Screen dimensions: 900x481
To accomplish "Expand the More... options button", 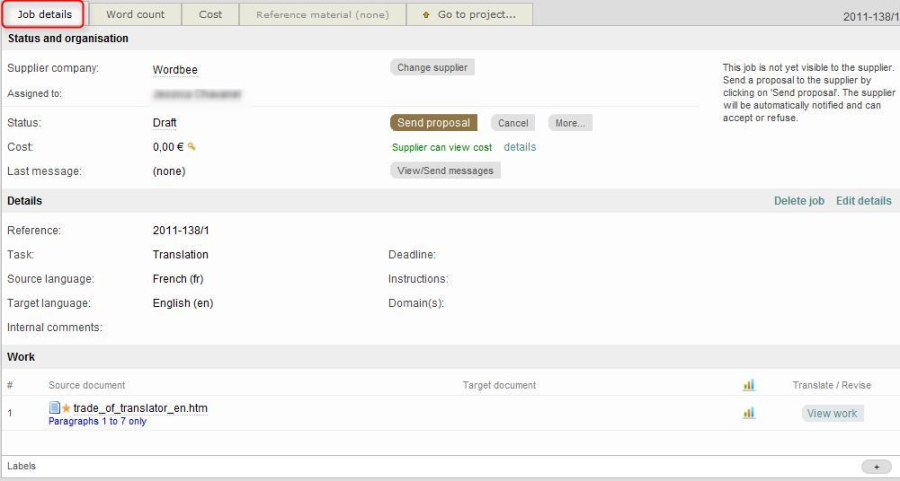I will click(570, 123).
